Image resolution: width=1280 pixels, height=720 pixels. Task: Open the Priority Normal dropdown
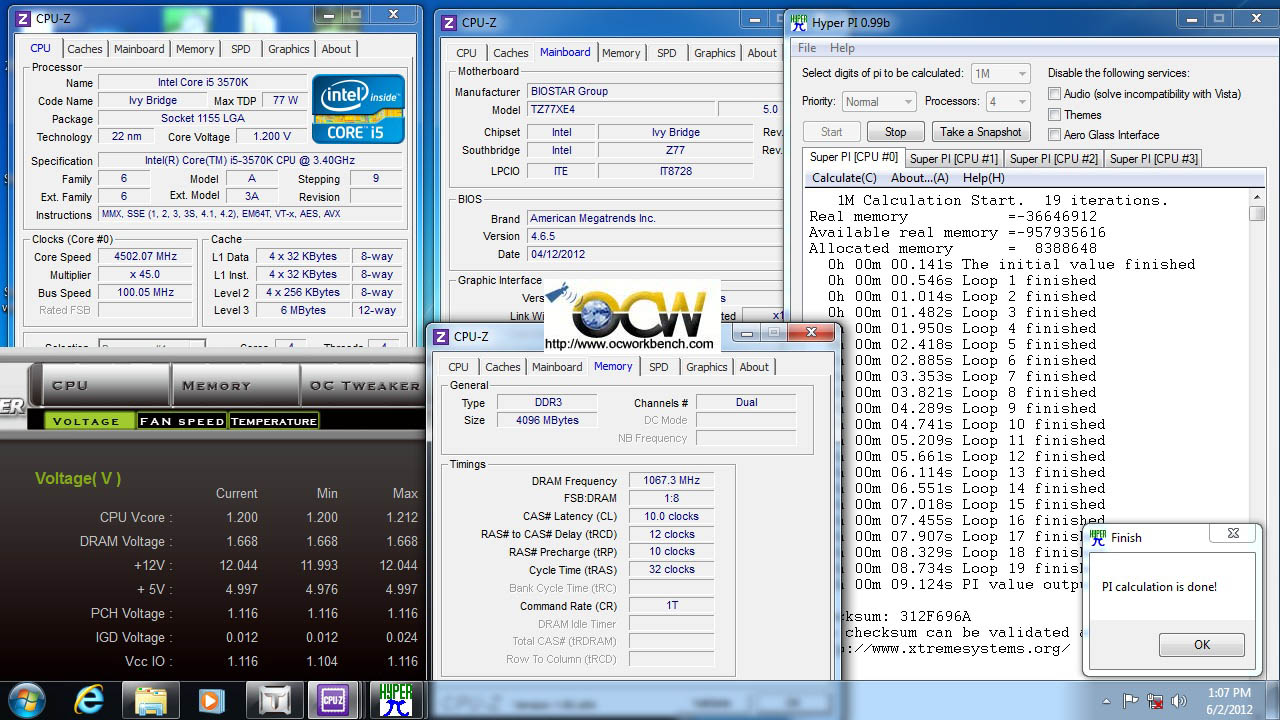[x=879, y=101]
